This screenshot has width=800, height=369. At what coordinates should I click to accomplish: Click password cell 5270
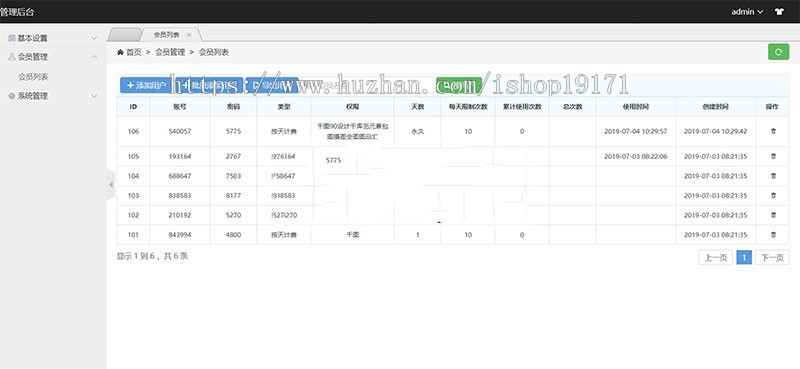click(x=233, y=215)
